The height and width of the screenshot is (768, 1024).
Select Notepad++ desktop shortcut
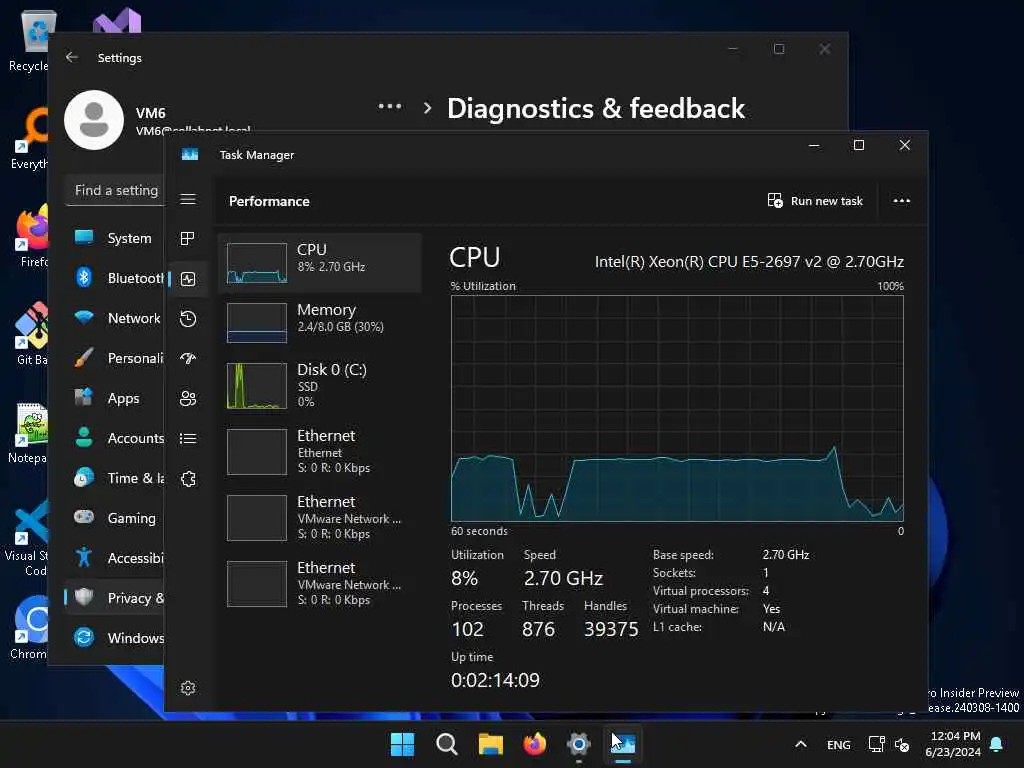point(30,431)
